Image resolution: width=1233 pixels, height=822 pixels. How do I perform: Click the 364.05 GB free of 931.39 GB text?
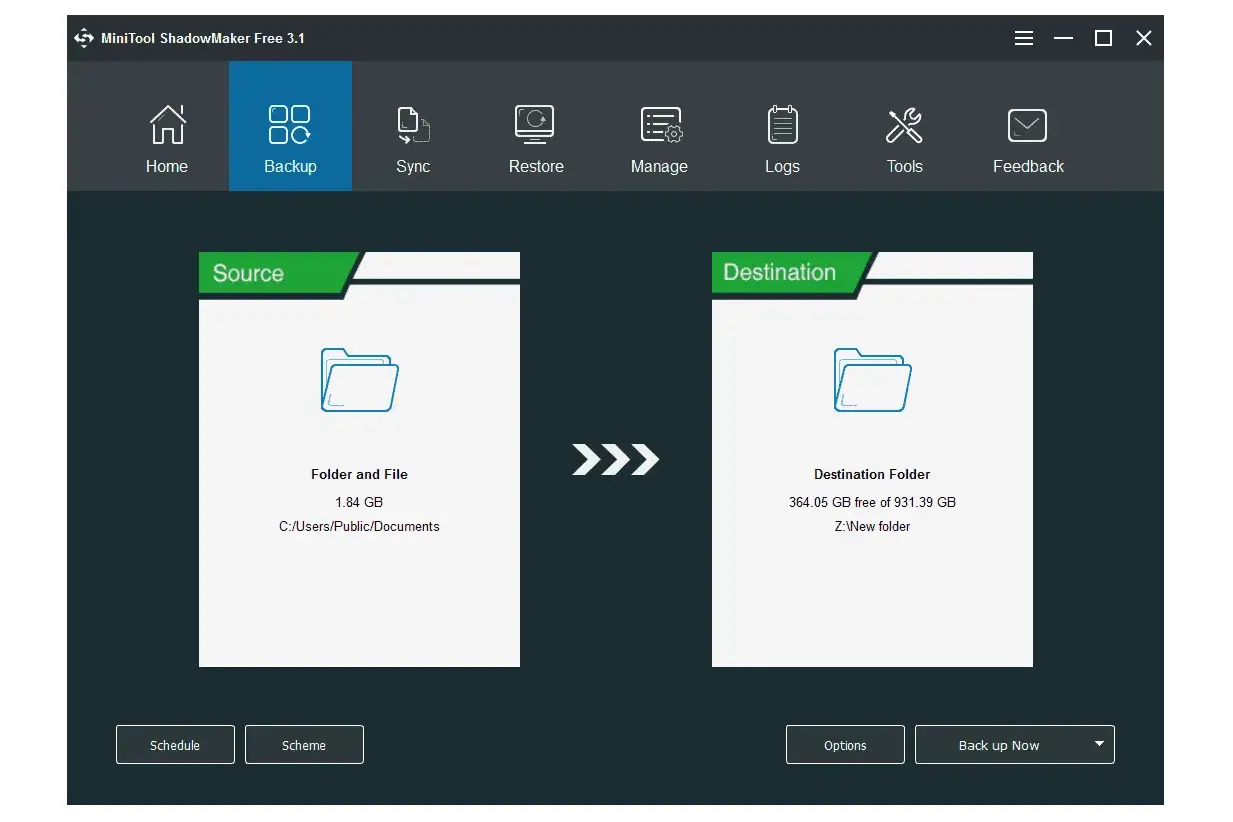point(872,502)
